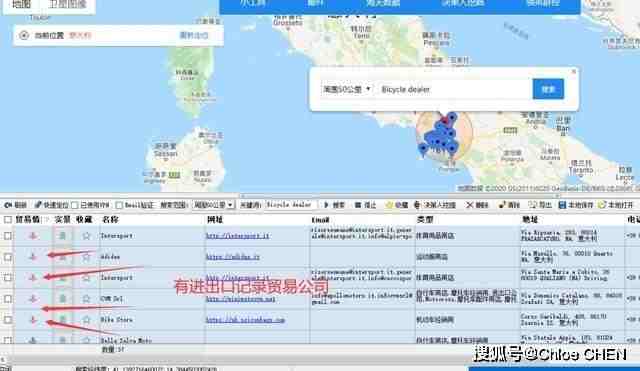Click the red pin in the map marker cluster
Viewport: 640px width, 371px height.
(x=444, y=120)
